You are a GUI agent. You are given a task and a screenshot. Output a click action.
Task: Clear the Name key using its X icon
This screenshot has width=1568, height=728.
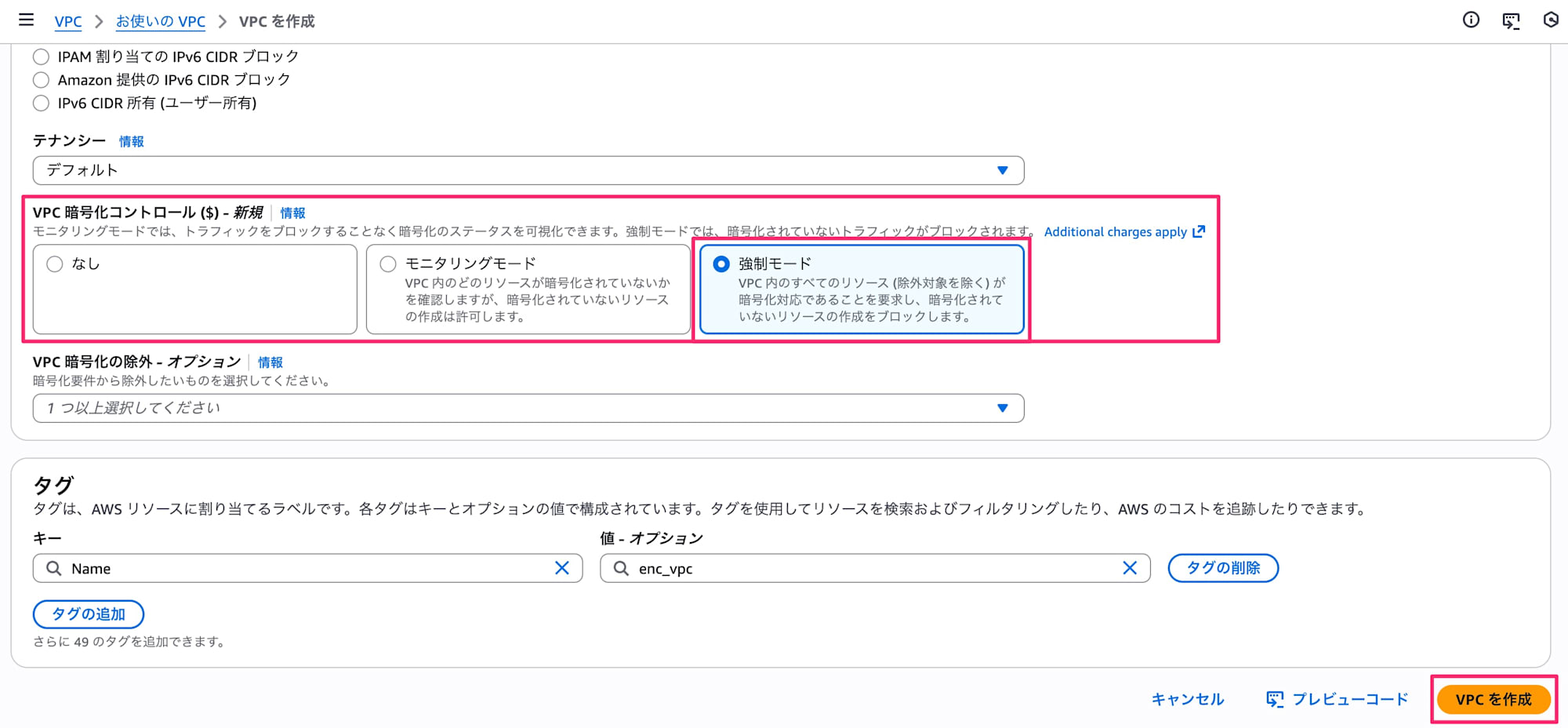click(x=561, y=567)
